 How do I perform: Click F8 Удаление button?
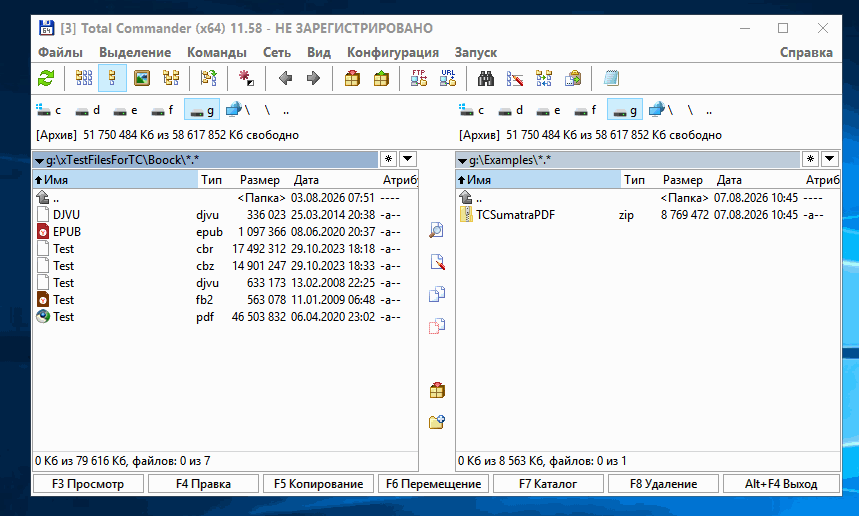click(663, 484)
